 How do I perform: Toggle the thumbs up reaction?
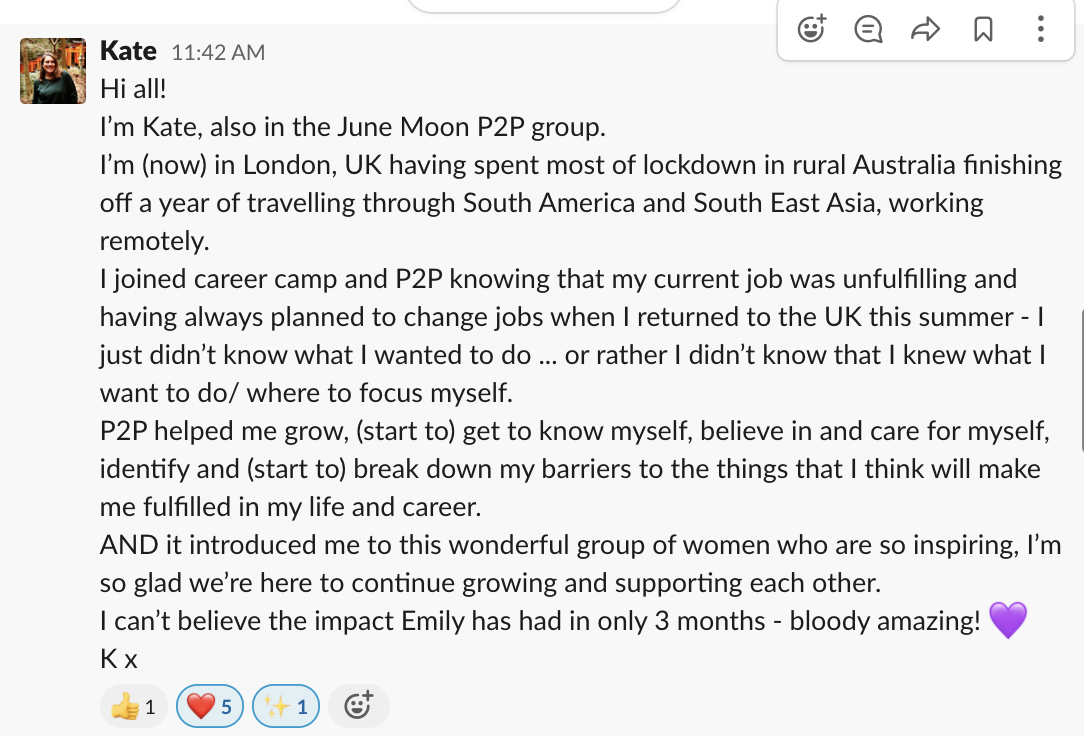click(132, 707)
